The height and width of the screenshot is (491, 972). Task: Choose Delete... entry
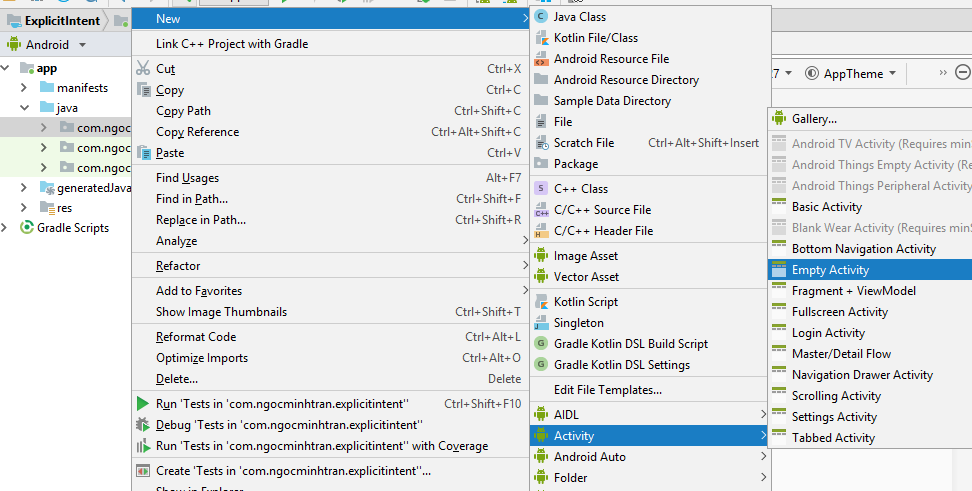coord(330,379)
